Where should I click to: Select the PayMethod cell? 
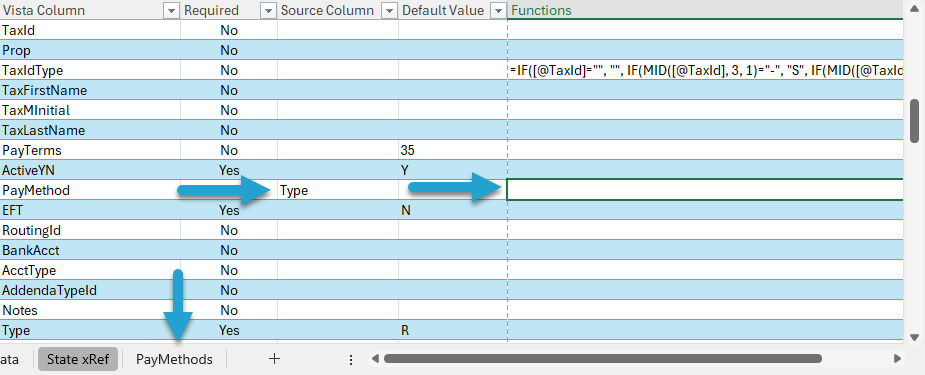(x=90, y=190)
